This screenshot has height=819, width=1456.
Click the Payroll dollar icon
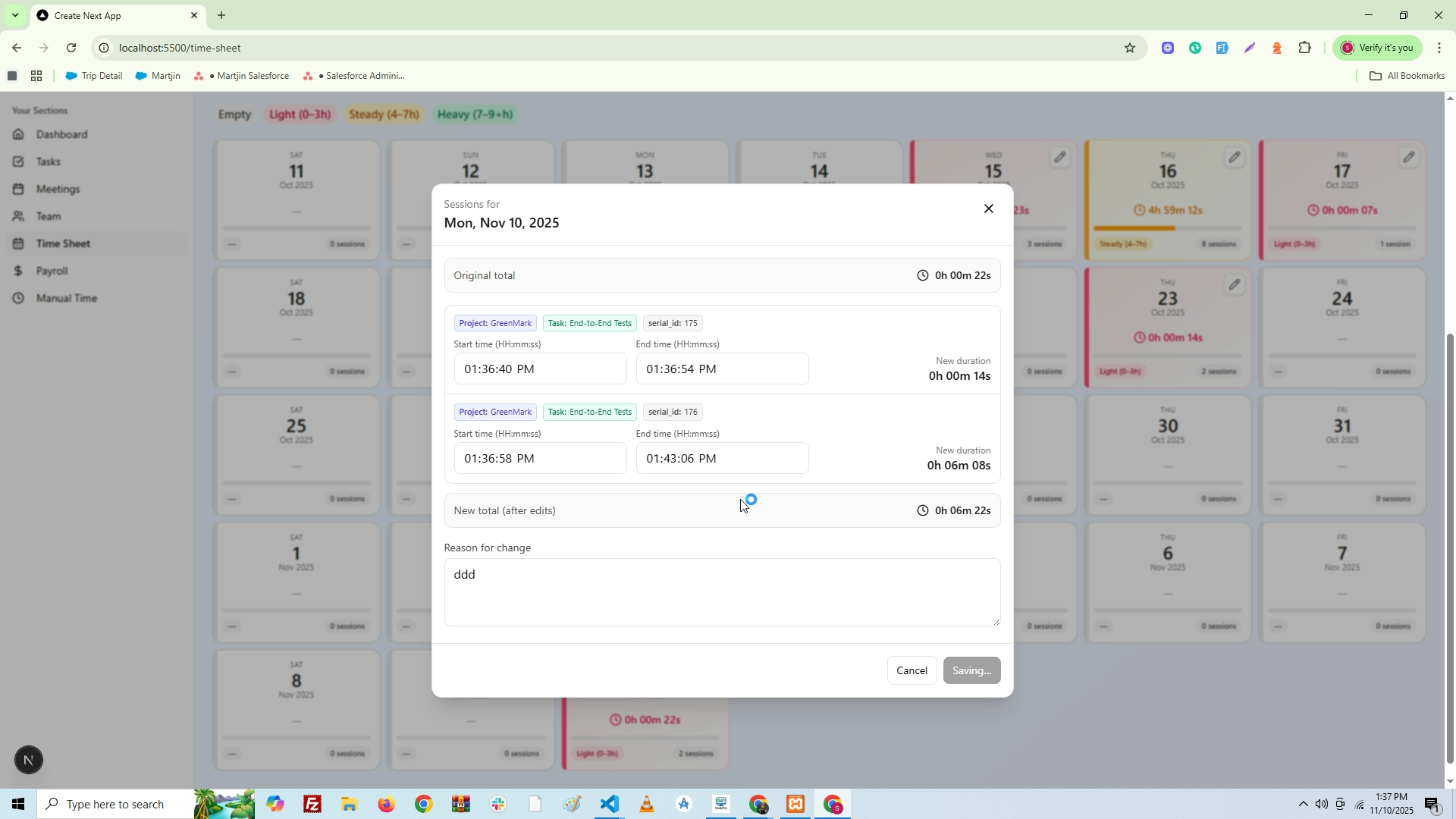click(x=19, y=271)
